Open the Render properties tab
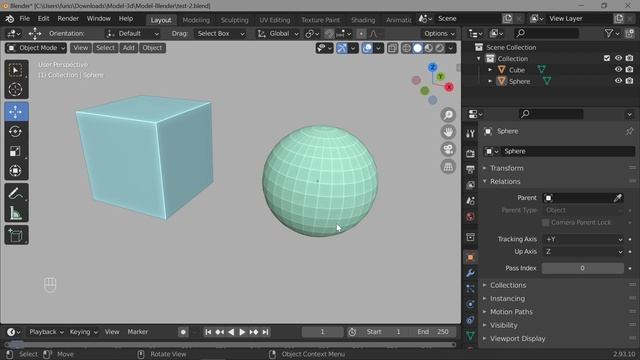Screen dimensions: 640x360 [x=470, y=153]
